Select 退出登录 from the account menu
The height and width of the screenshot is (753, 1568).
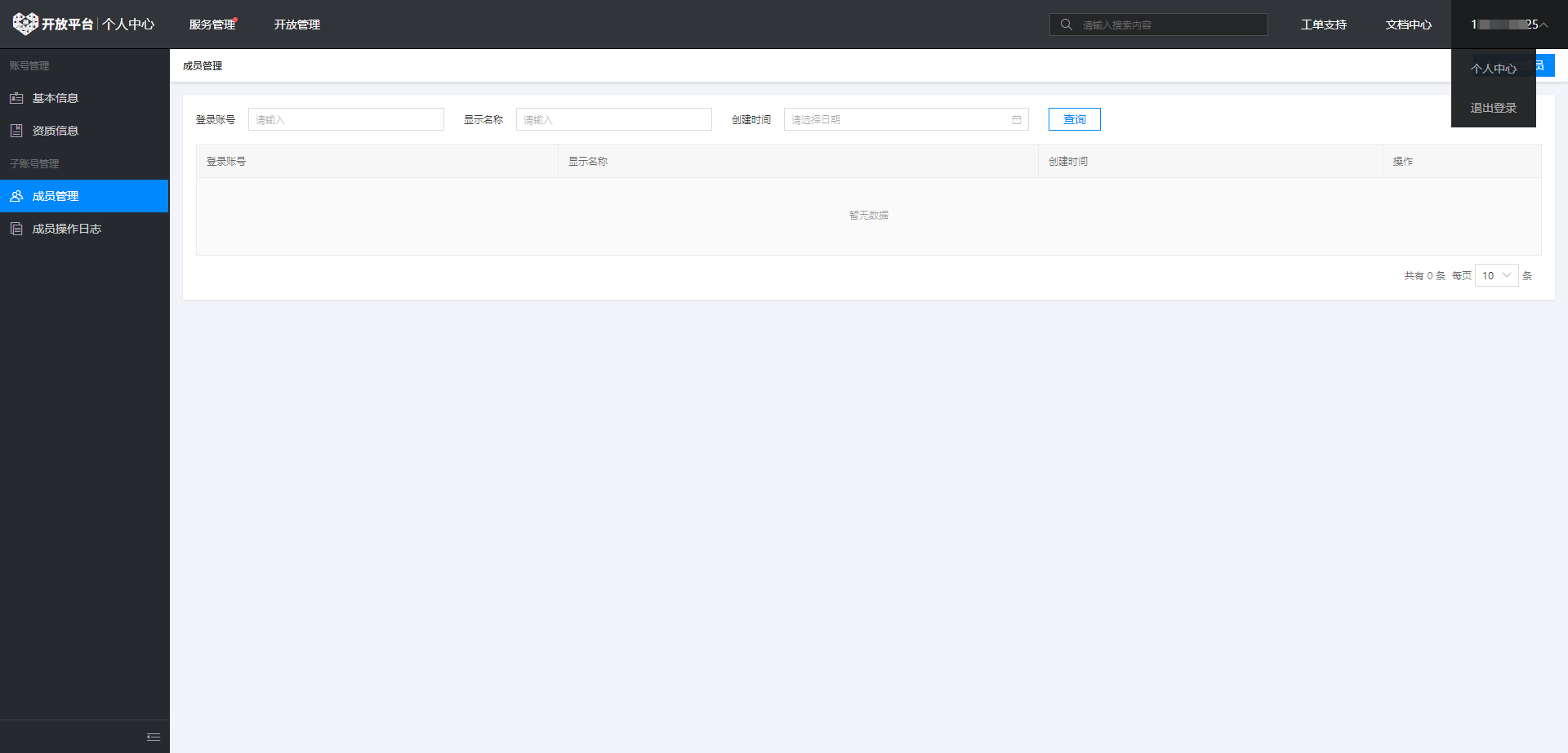point(1493,108)
